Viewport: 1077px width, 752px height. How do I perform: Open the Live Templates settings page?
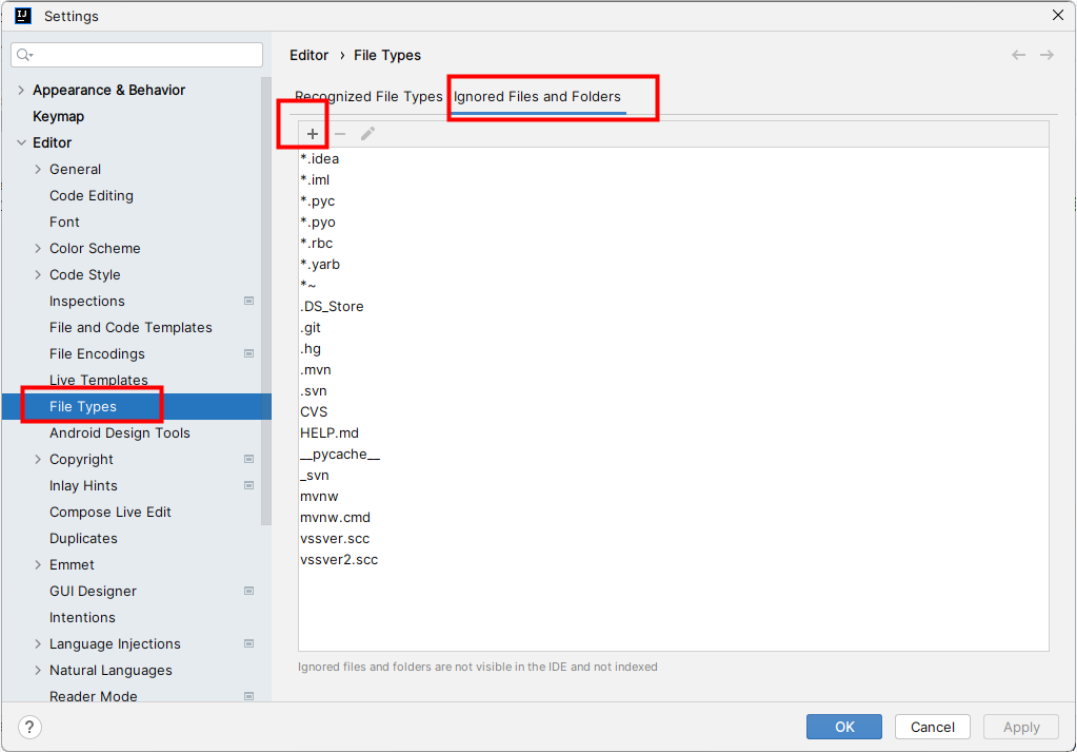pyautogui.click(x=98, y=380)
